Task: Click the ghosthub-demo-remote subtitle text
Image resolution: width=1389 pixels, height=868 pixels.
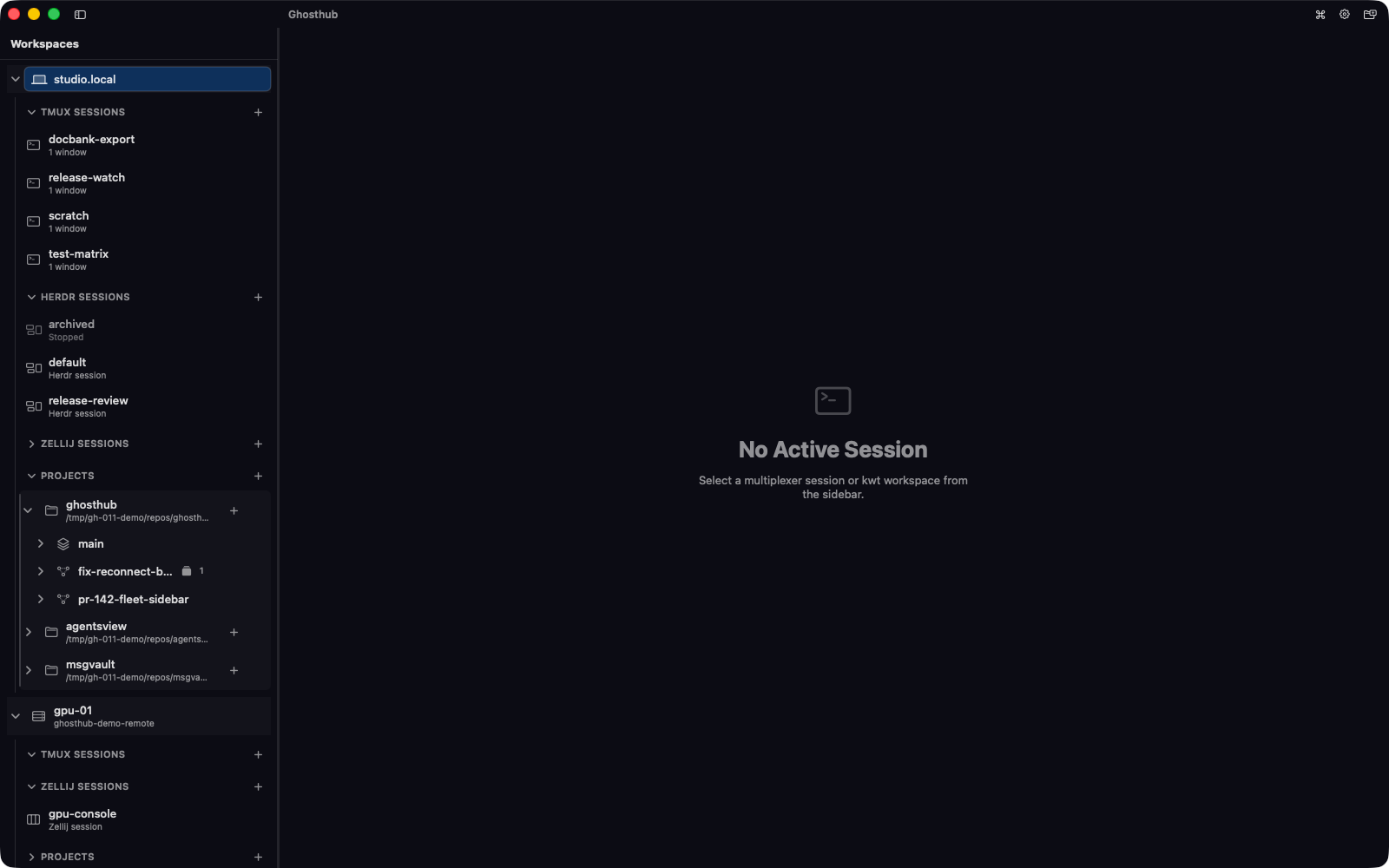Action: (104, 723)
